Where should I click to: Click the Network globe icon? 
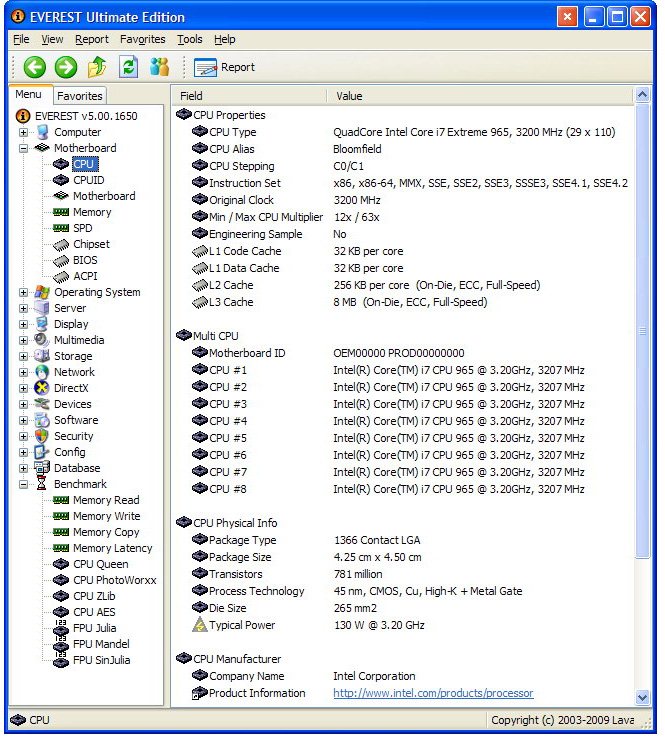click(x=42, y=372)
